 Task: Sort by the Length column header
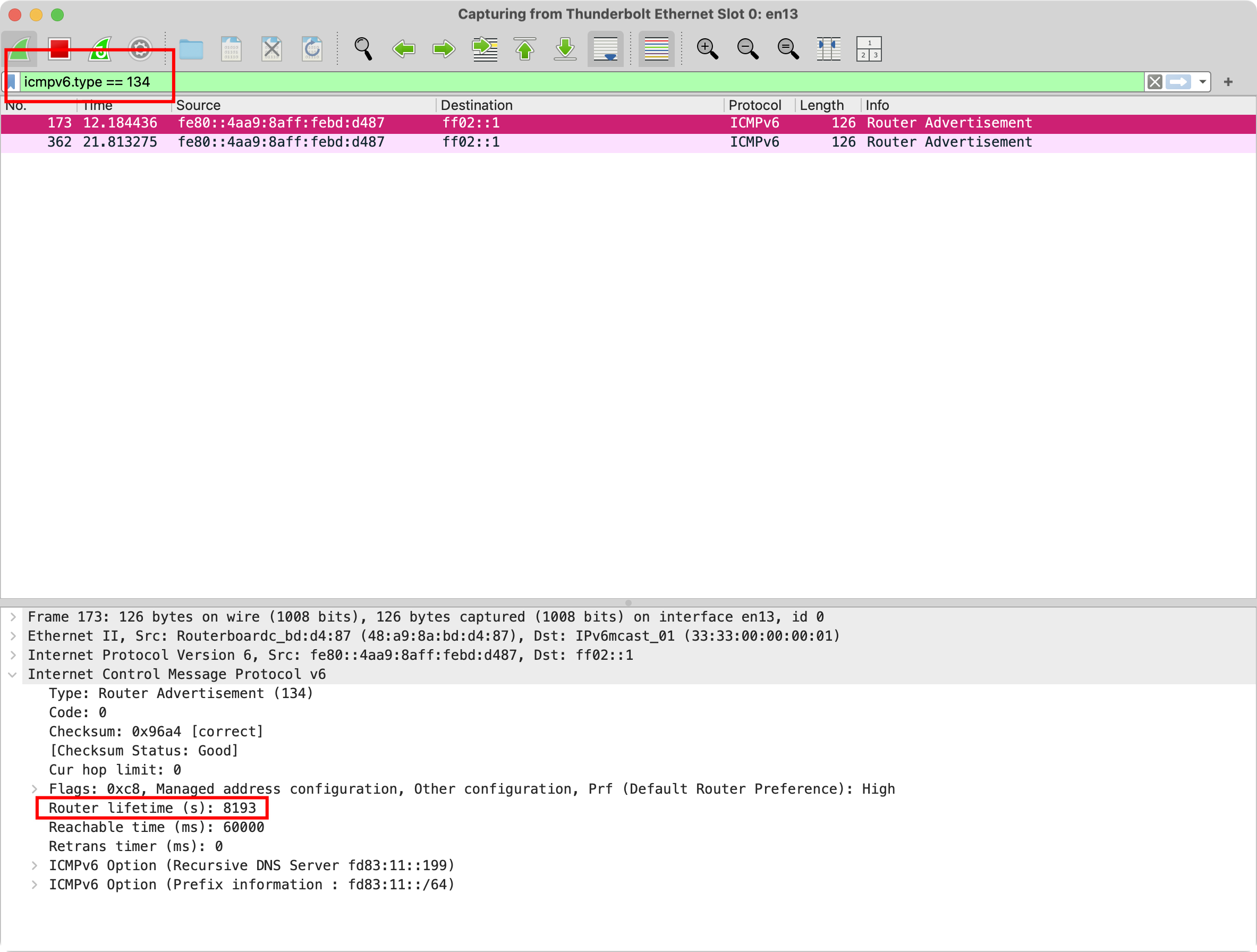pyautogui.click(x=828, y=105)
